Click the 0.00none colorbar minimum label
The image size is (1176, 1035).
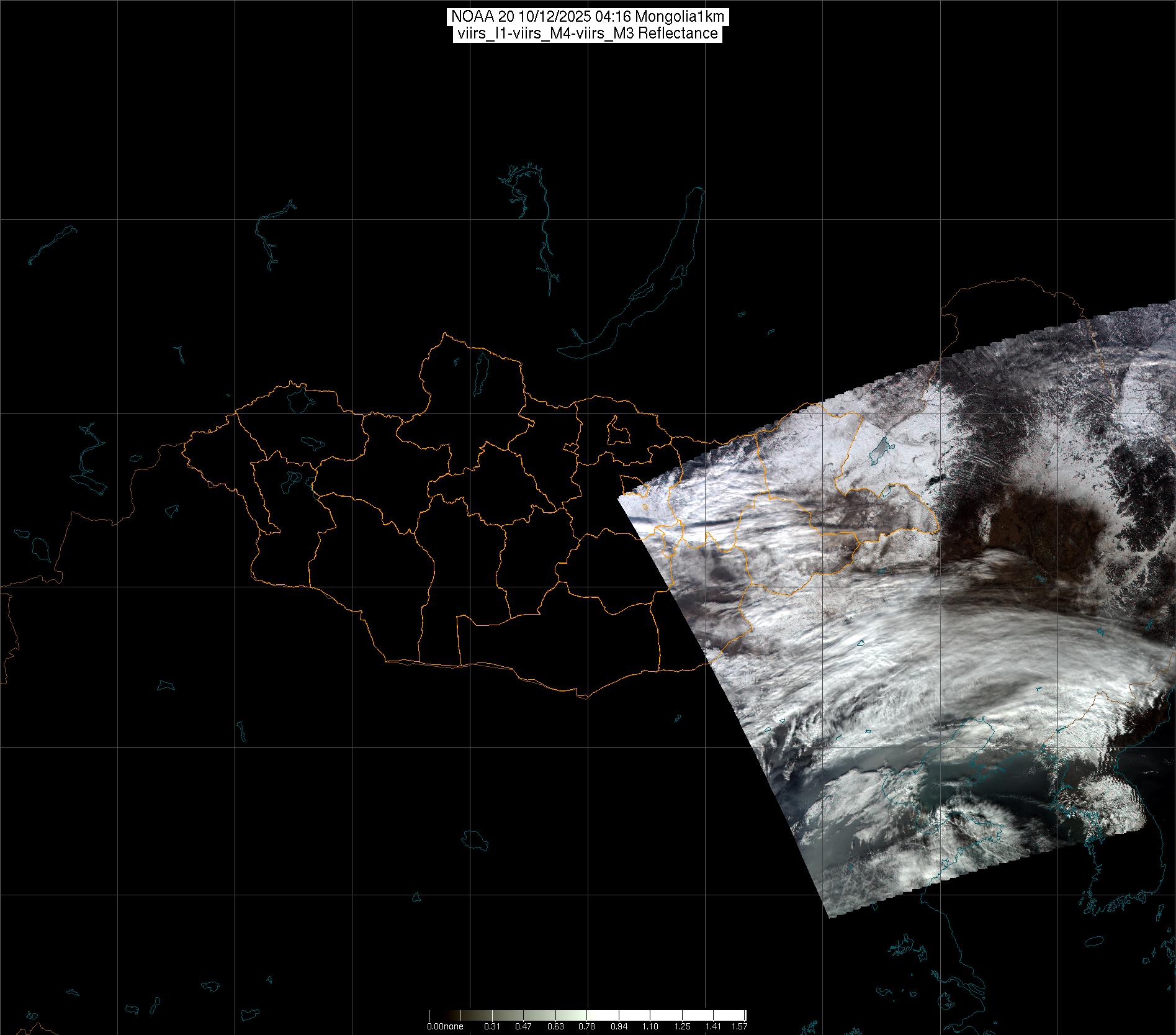(x=445, y=1027)
